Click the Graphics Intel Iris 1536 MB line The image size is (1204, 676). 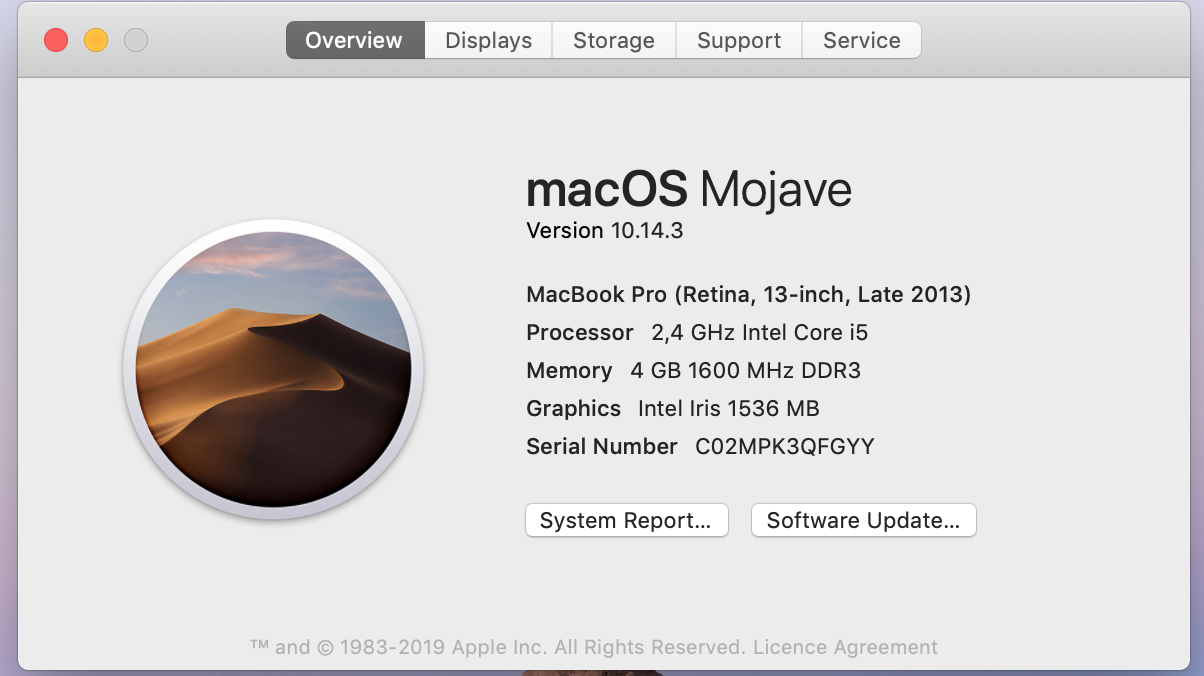click(672, 409)
